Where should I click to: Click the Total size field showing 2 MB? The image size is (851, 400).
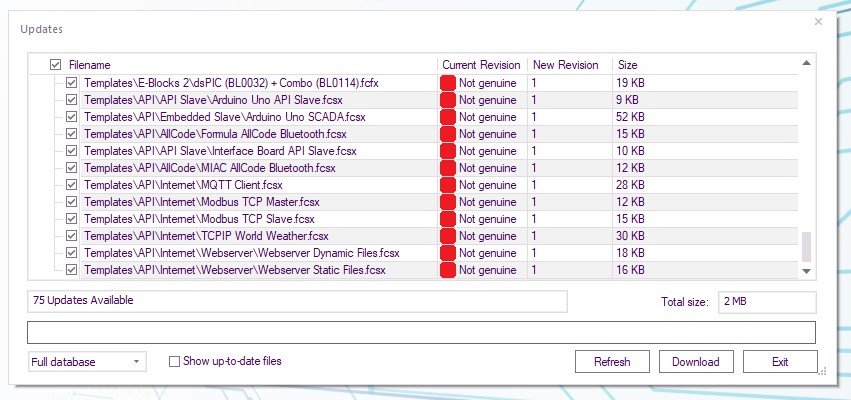(x=766, y=301)
